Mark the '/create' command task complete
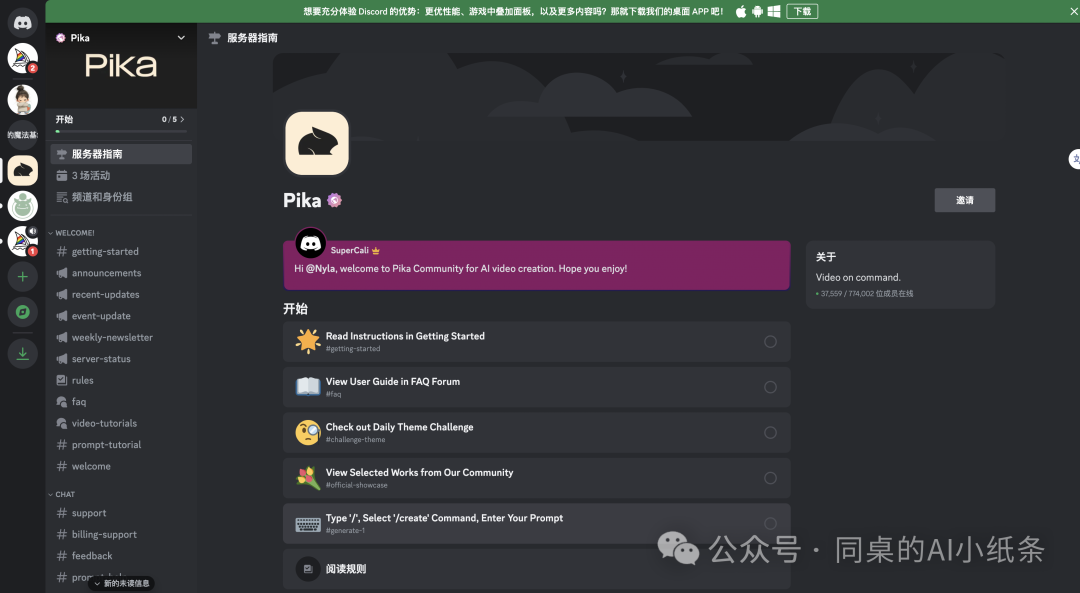 770,523
